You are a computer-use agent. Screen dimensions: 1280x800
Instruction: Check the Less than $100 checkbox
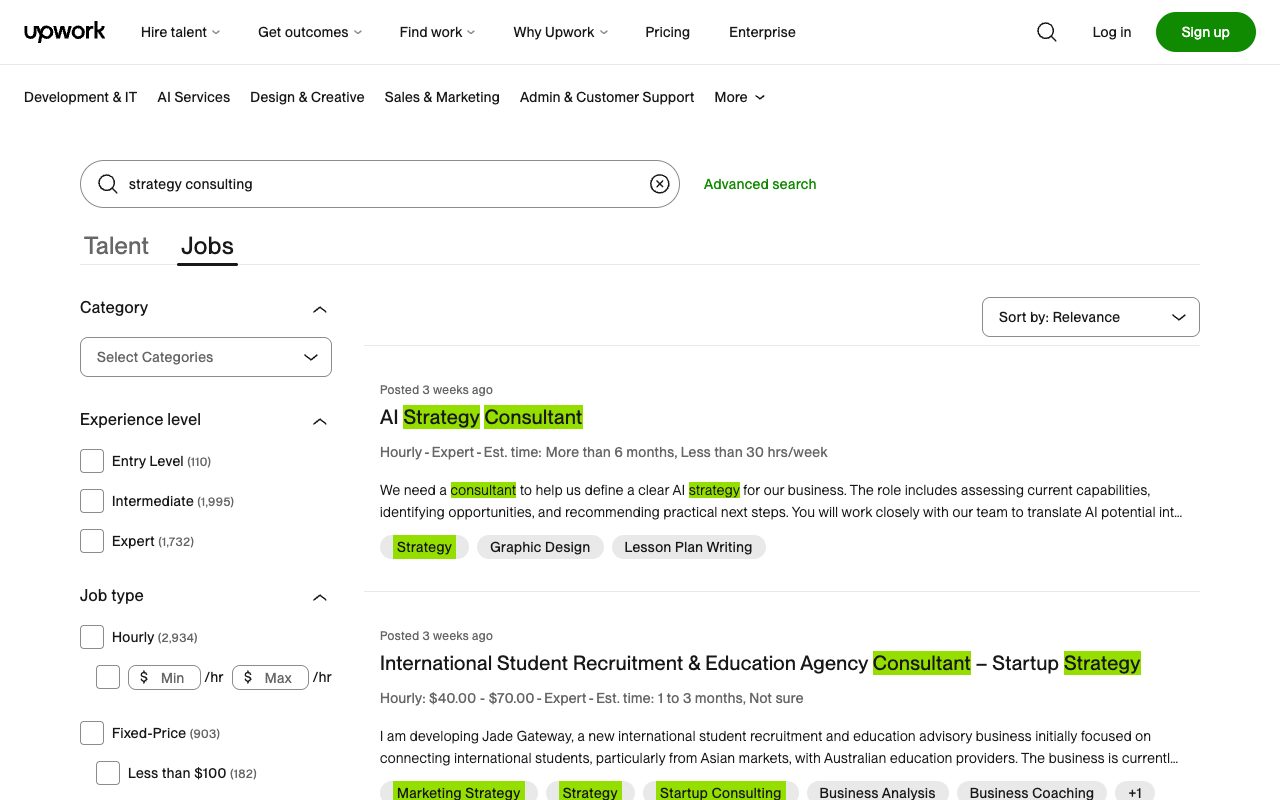pos(108,773)
